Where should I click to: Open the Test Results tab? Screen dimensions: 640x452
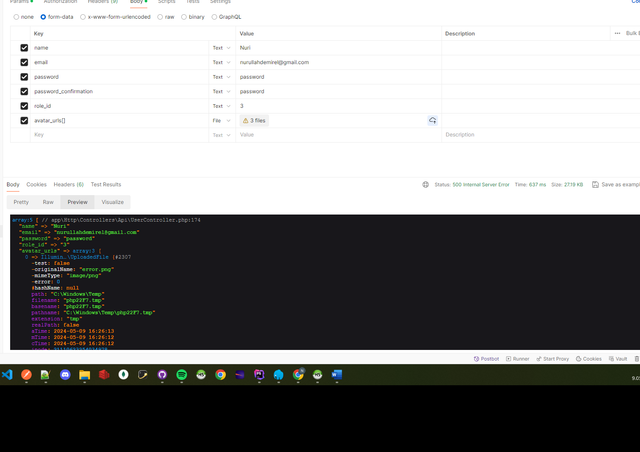106,185
